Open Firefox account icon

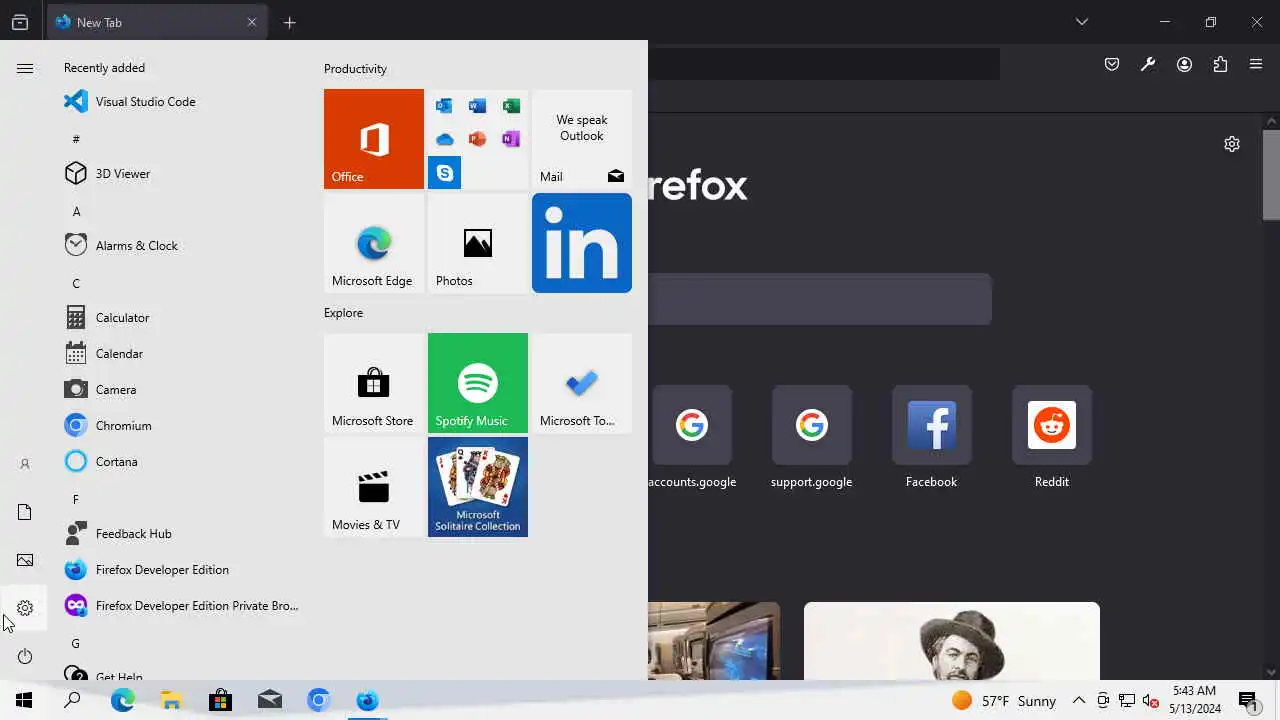click(1184, 64)
